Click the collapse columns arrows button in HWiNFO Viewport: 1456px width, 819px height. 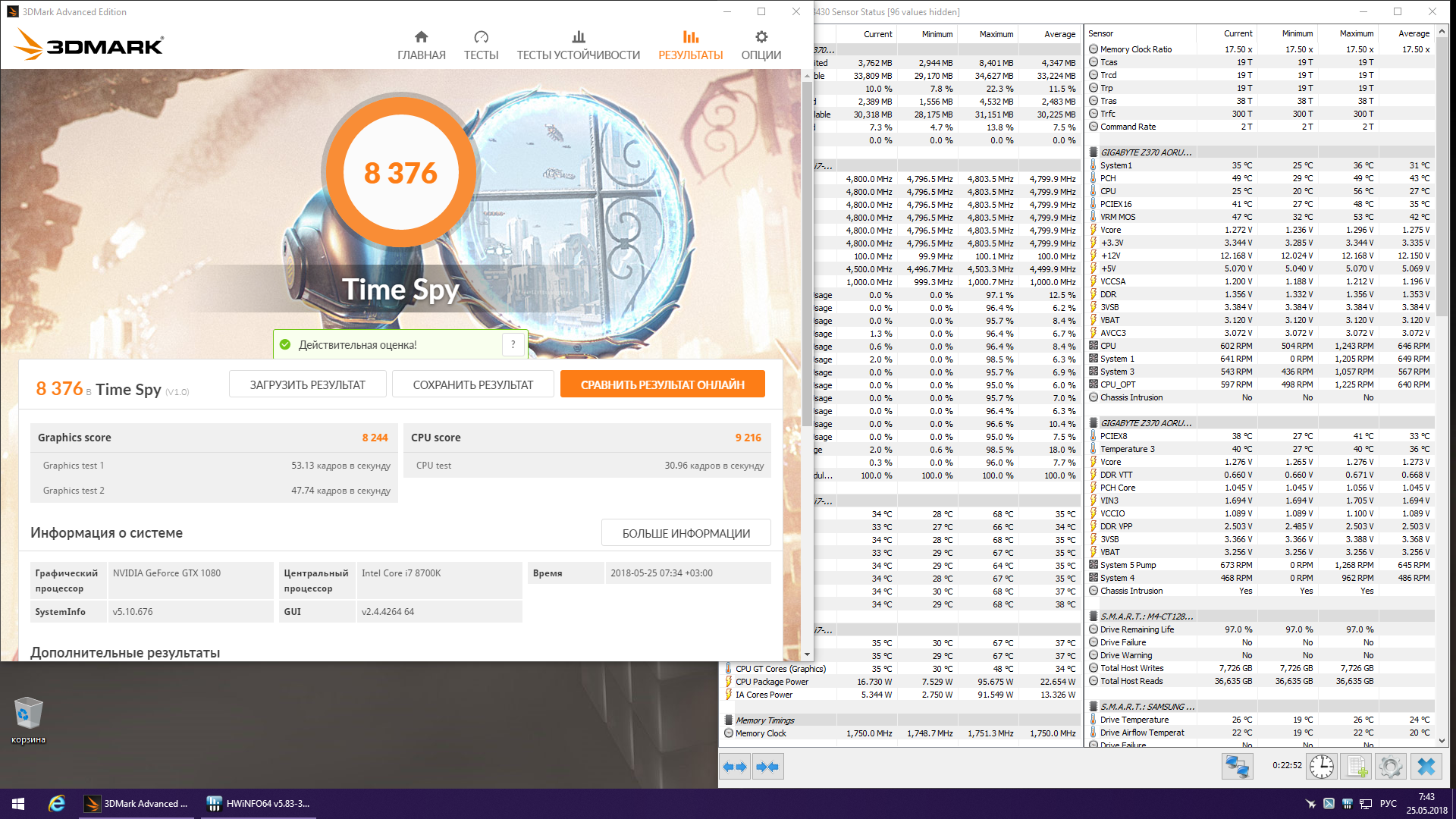[767, 767]
